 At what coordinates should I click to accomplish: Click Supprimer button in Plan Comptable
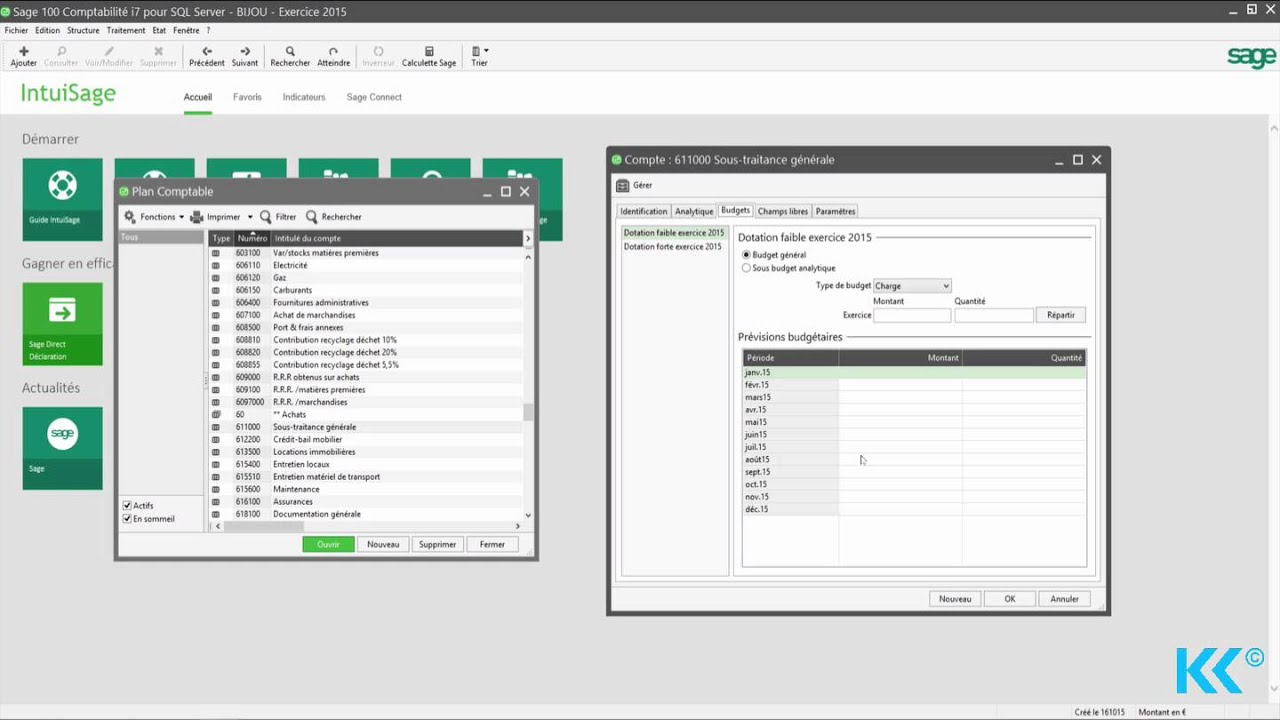[437, 544]
